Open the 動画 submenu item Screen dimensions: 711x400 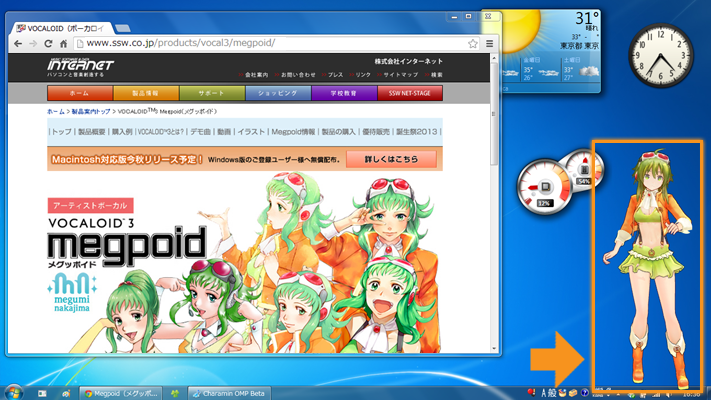224,132
